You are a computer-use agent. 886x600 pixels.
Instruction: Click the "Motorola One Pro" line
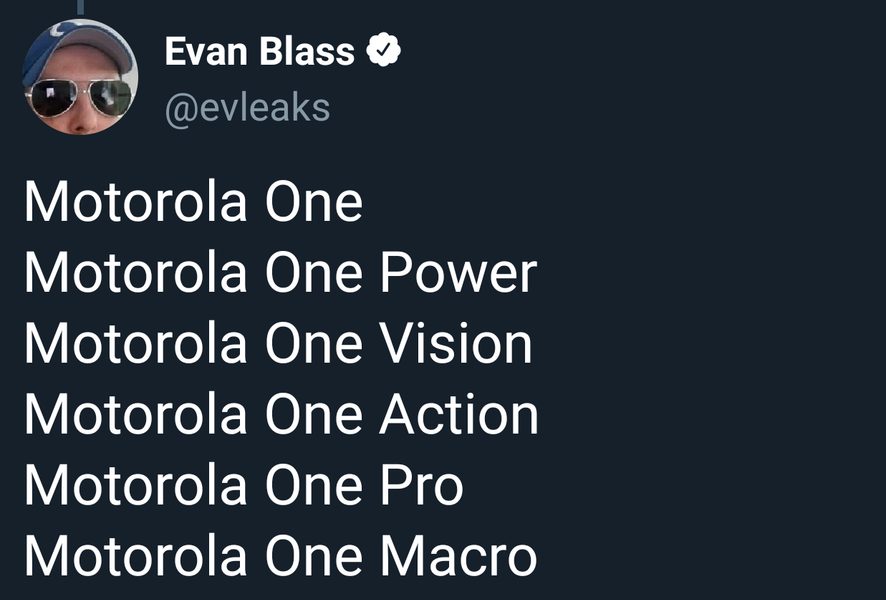tap(243, 485)
